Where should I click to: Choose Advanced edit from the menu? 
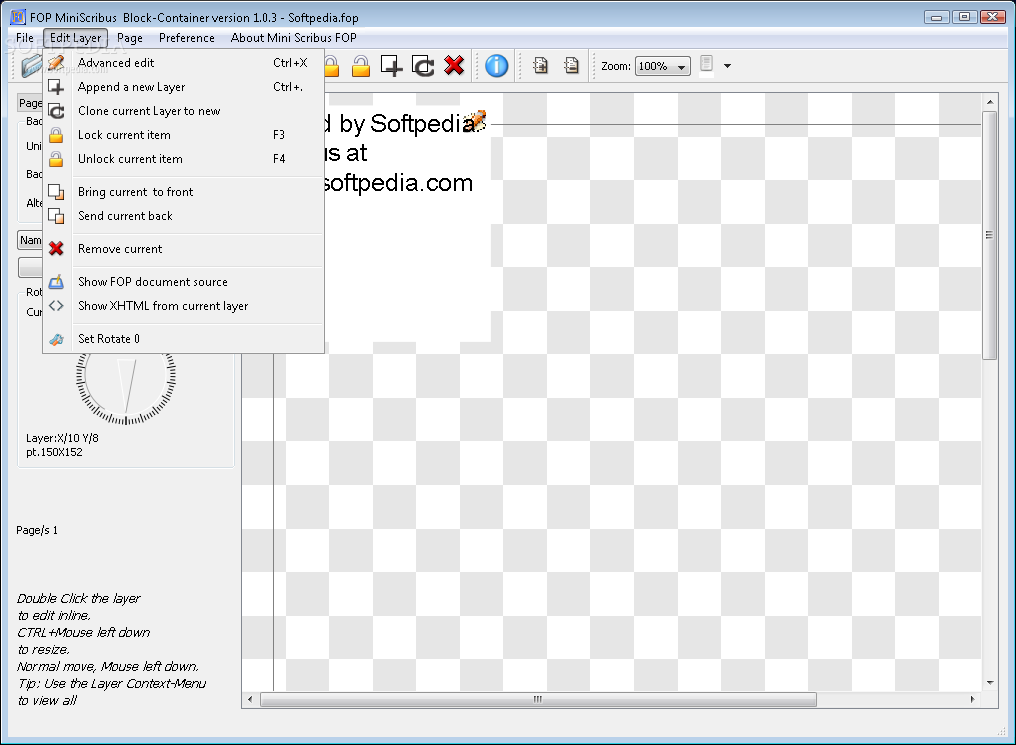183,63
